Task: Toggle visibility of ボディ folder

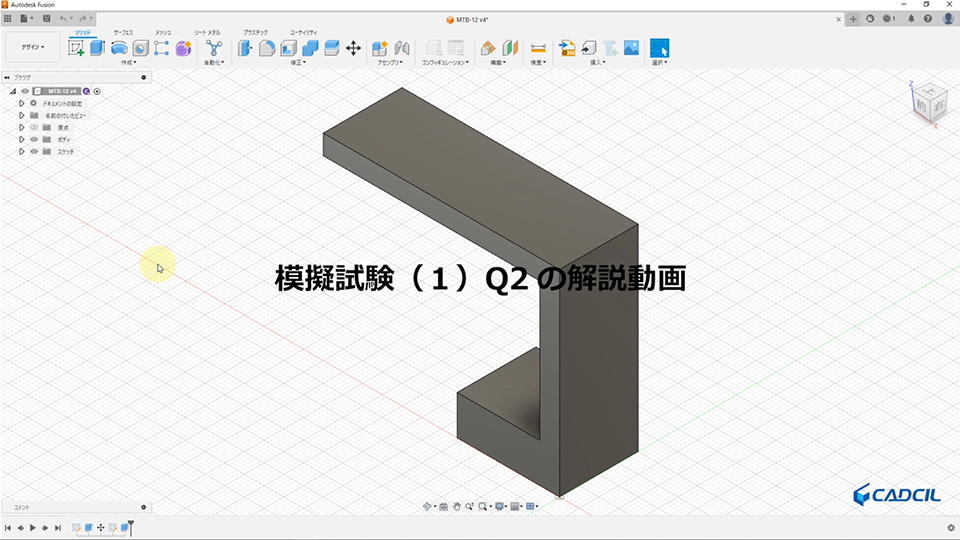Action: (x=34, y=140)
